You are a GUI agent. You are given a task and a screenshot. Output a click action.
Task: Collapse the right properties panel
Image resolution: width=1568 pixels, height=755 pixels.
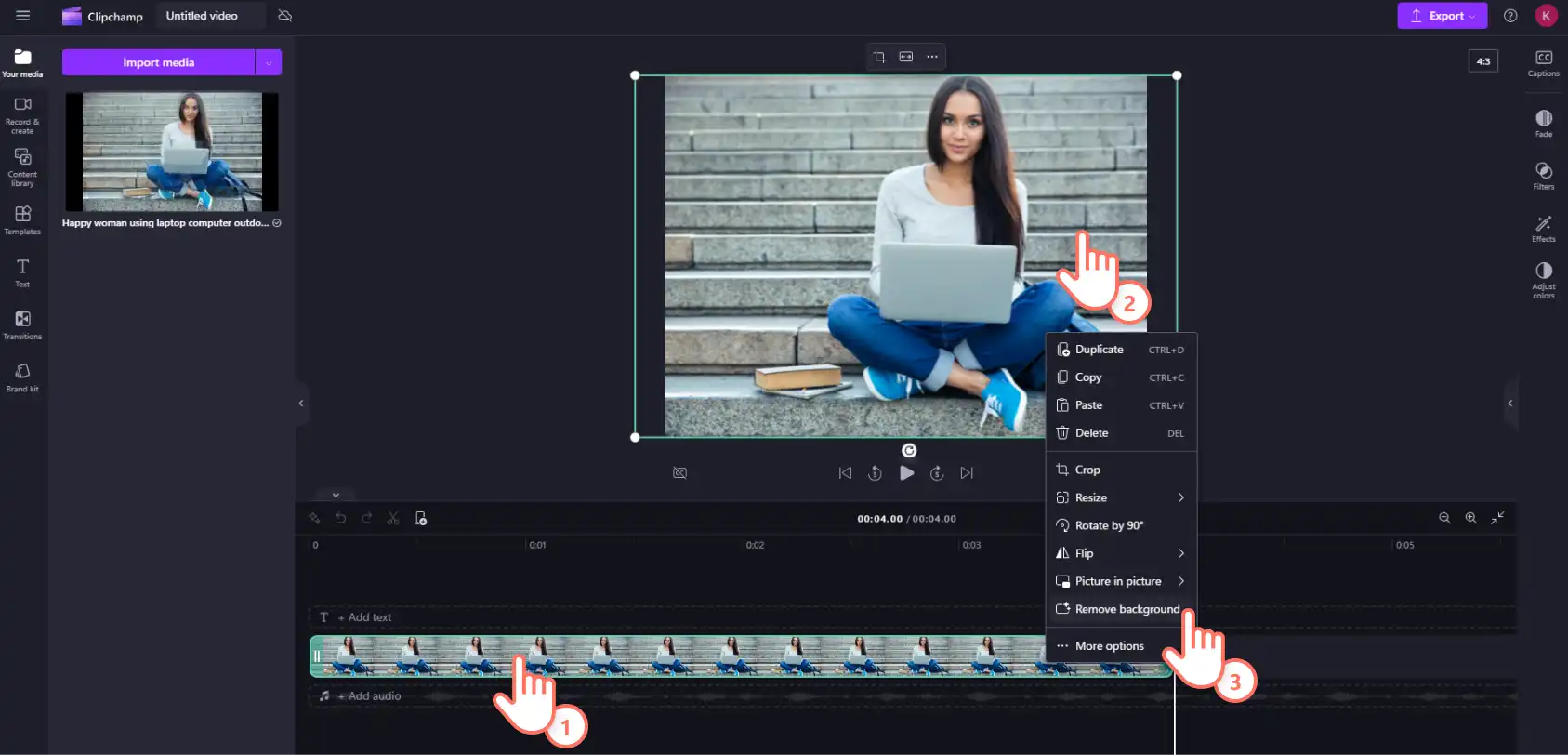point(1510,404)
